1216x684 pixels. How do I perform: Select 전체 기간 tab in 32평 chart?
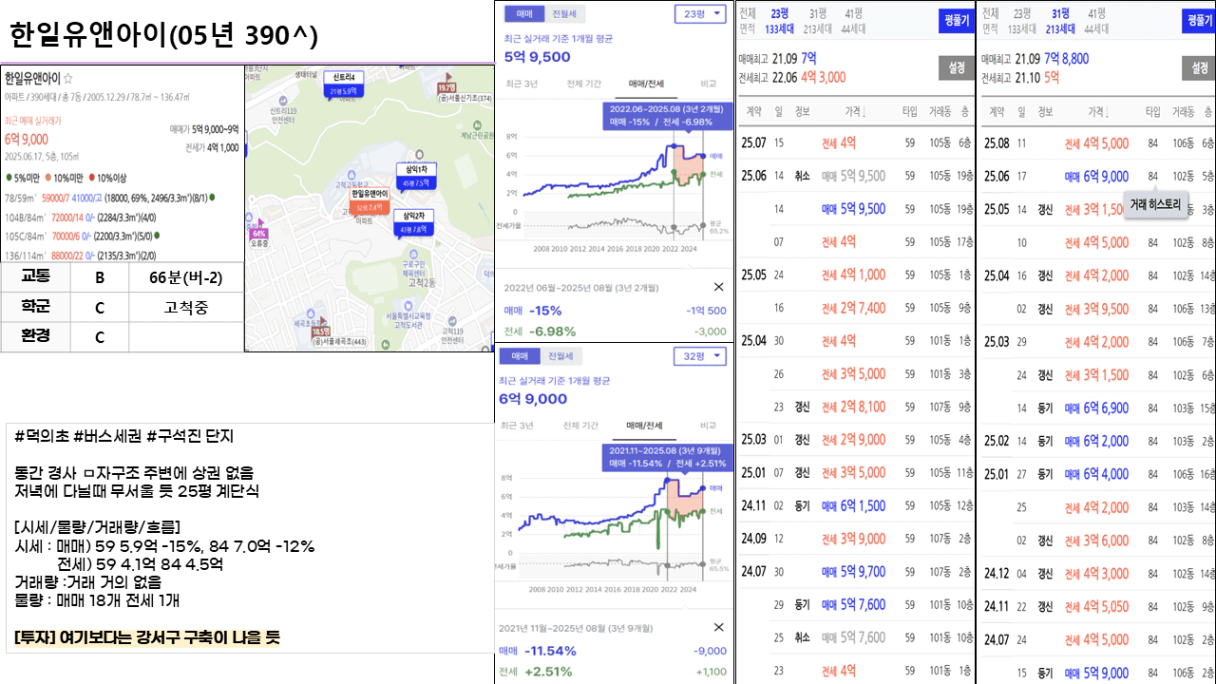[583, 425]
